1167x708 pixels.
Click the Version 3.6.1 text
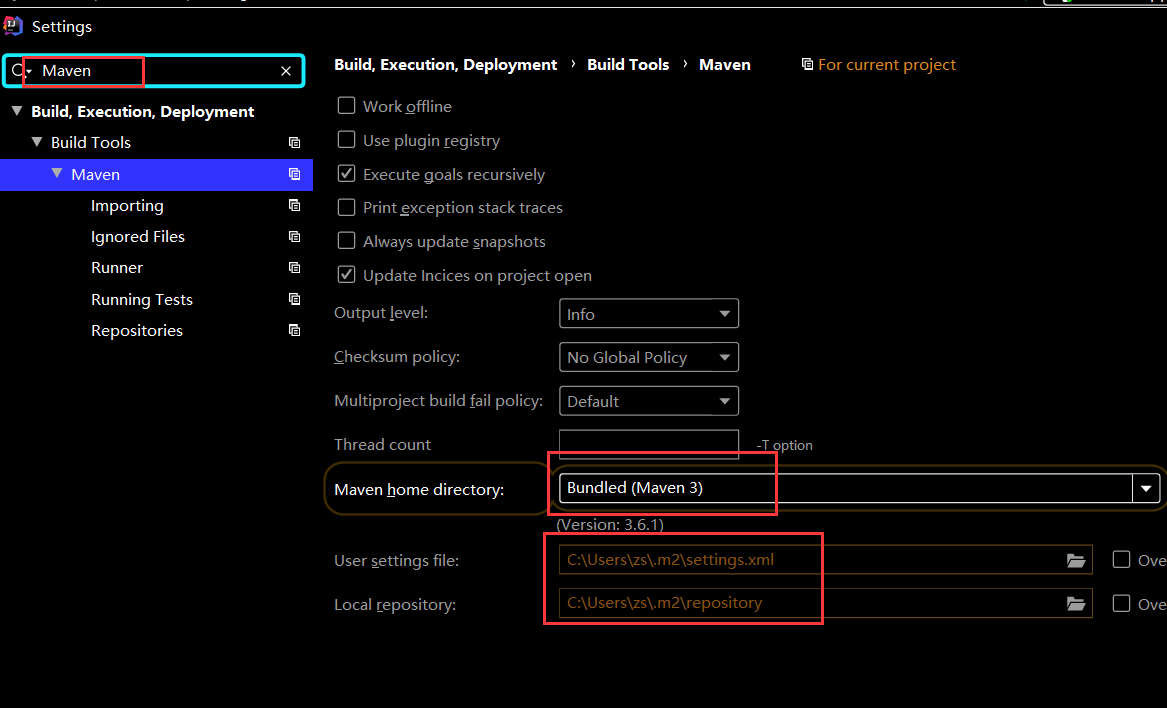[610, 525]
